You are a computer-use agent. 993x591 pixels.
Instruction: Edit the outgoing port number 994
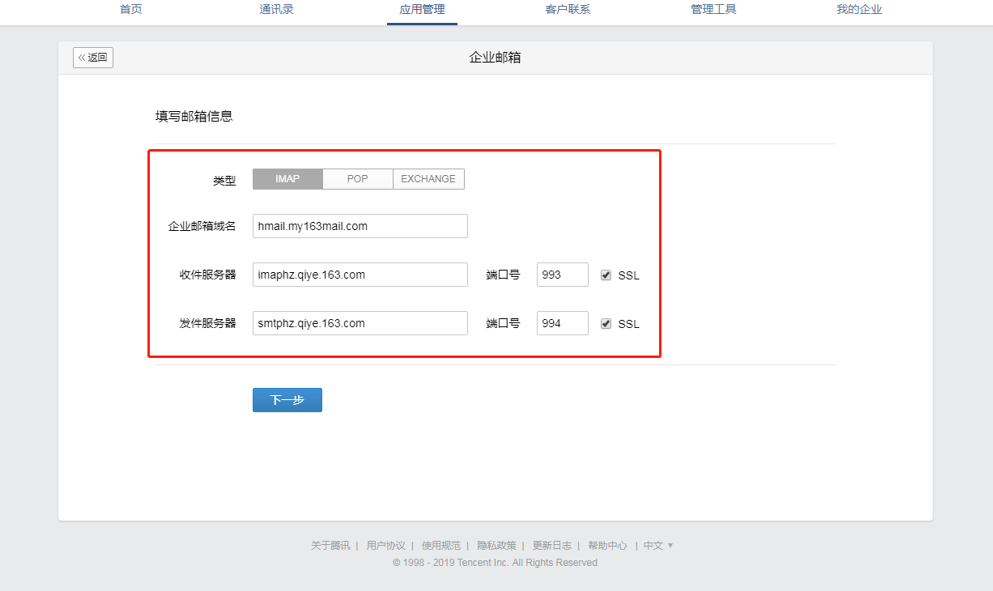pos(562,324)
